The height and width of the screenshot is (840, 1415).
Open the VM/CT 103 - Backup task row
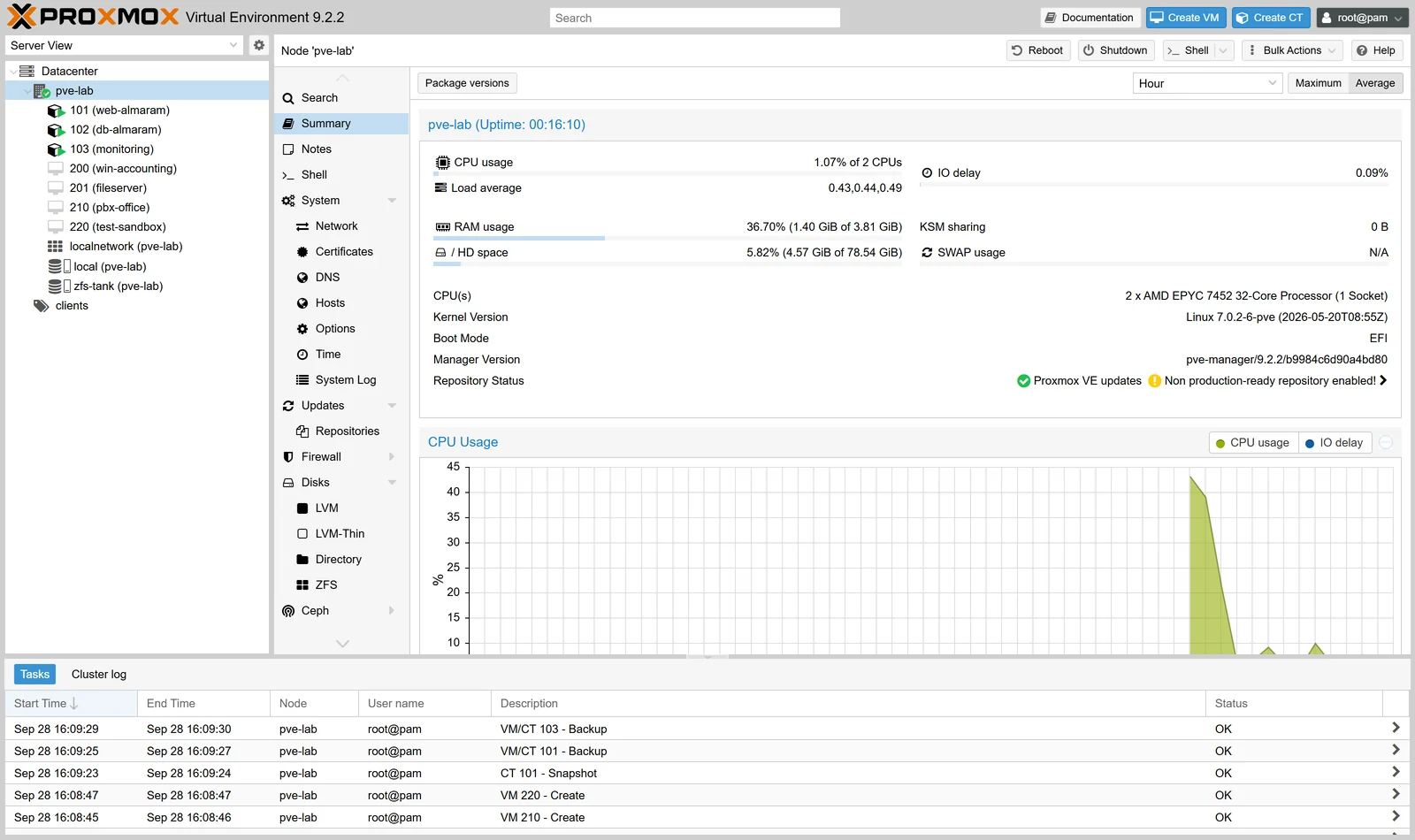707,729
